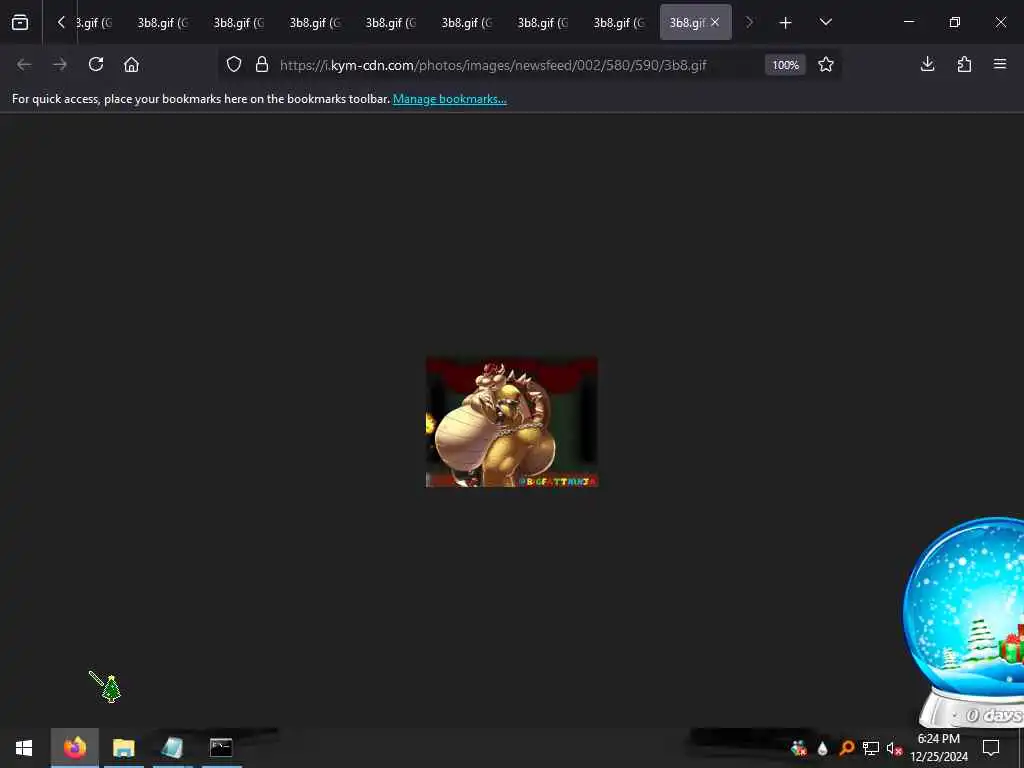Go forward with the forward arrow
The width and height of the screenshot is (1024, 768).
click(60, 64)
